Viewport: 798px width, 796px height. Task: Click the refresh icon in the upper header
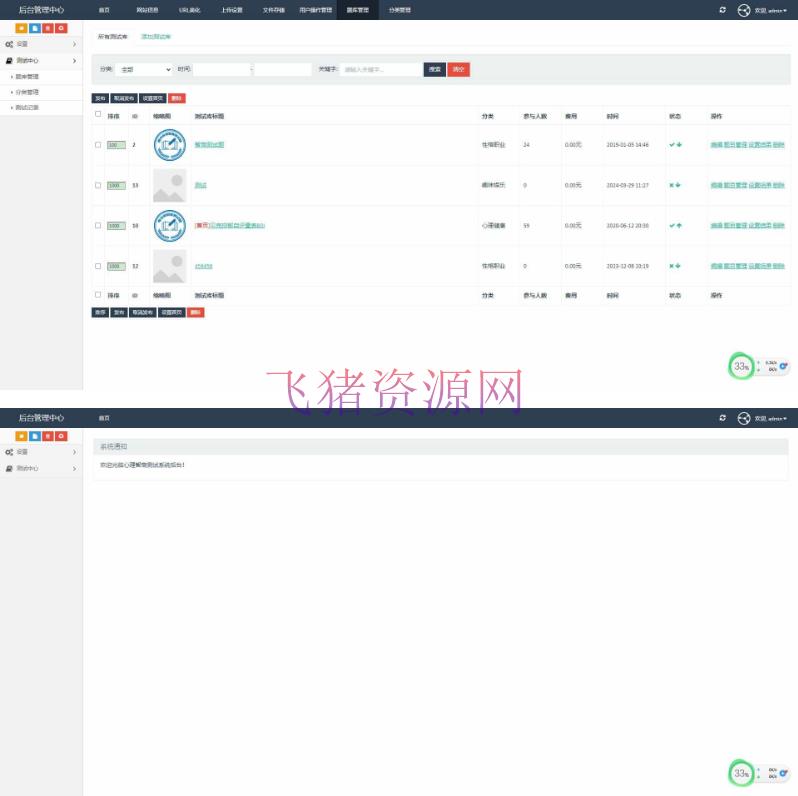pyautogui.click(x=722, y=10)
